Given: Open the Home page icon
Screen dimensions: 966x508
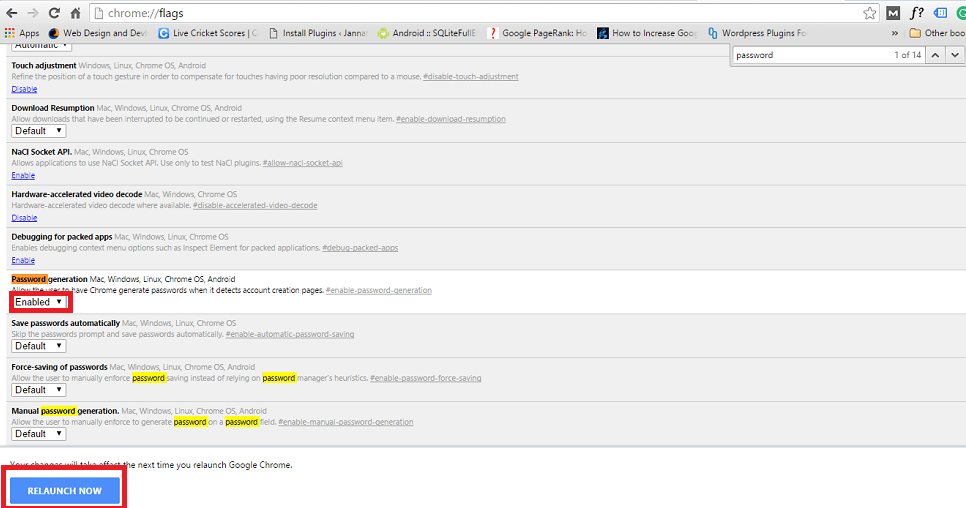Looking at the screenshot, I should 75,13.
